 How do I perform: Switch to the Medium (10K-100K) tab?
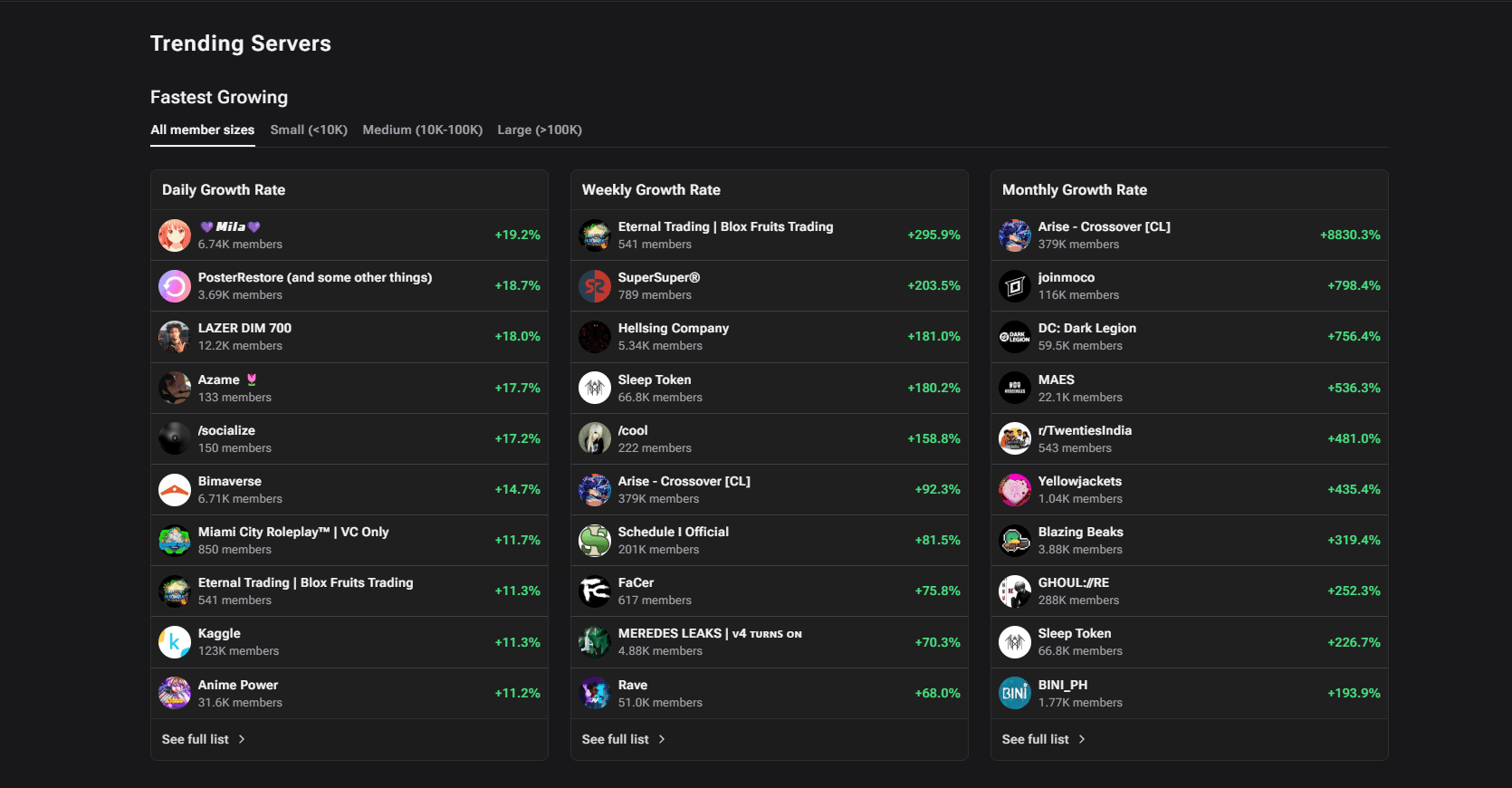click(423, 130)
